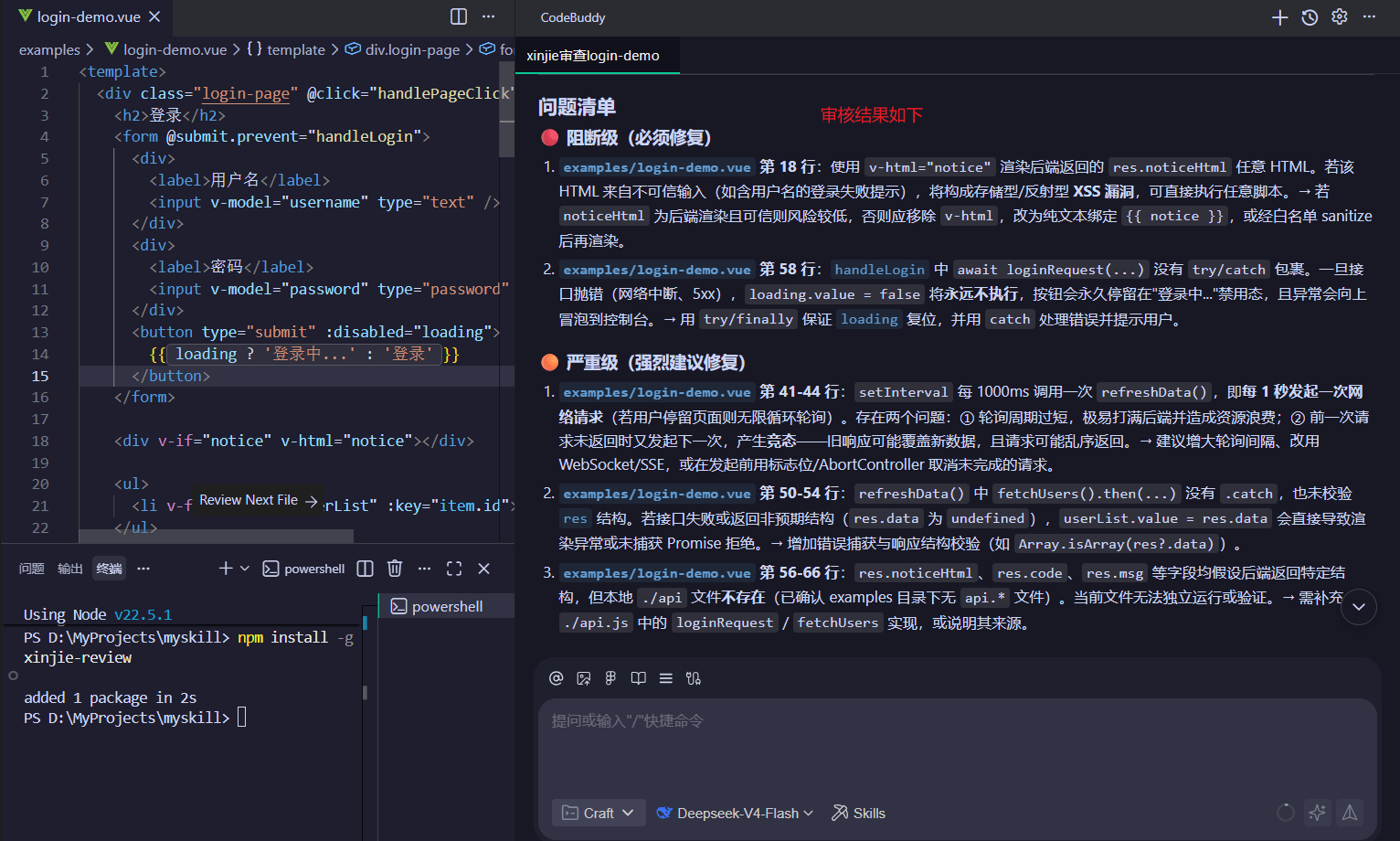The height and width of the screenshot is (841, 1400).
Task: Click the npm install command line in terminal
Action: pos(188,647)
